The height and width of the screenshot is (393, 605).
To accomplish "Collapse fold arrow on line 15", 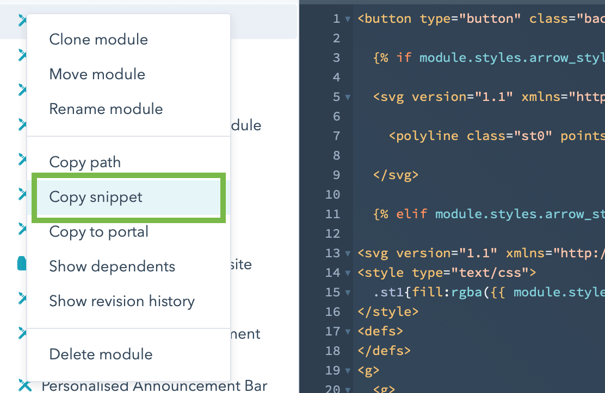I will click(348, 293).
